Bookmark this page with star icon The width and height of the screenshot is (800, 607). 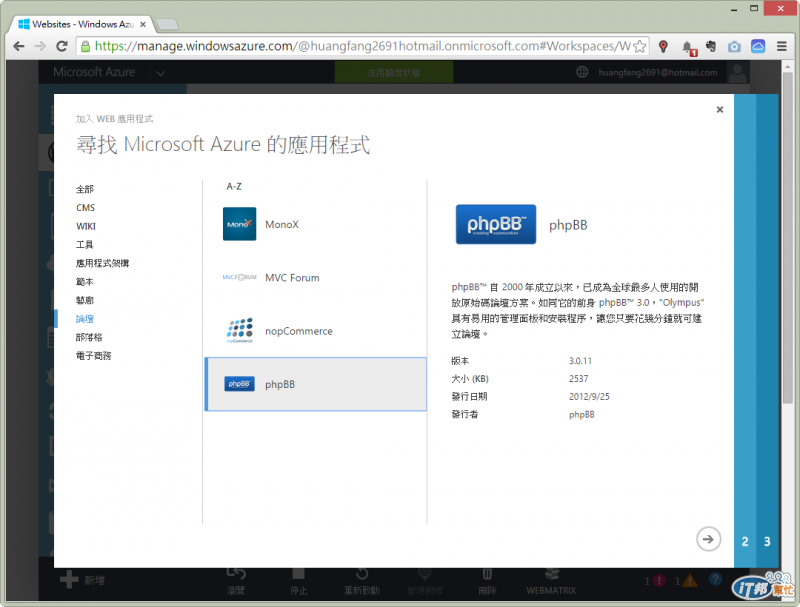pos(640,46)
